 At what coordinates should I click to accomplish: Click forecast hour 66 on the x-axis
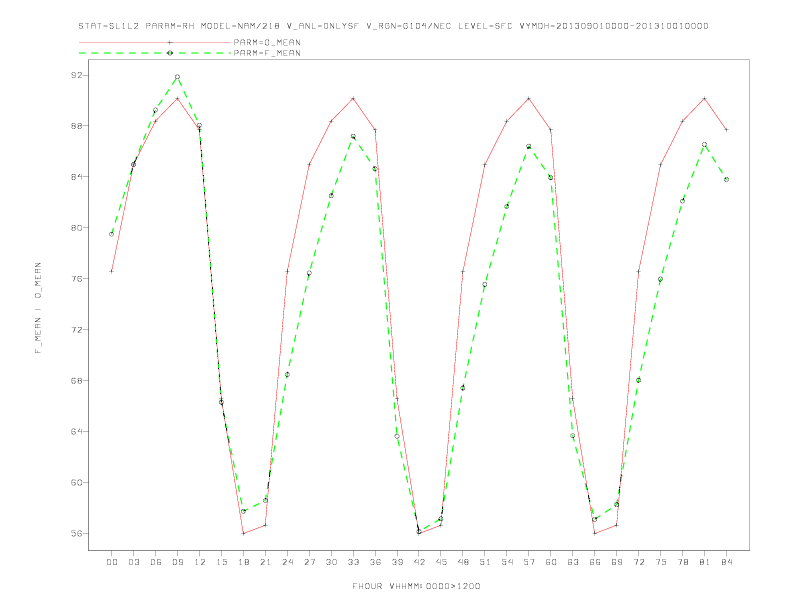pos(595,562)
